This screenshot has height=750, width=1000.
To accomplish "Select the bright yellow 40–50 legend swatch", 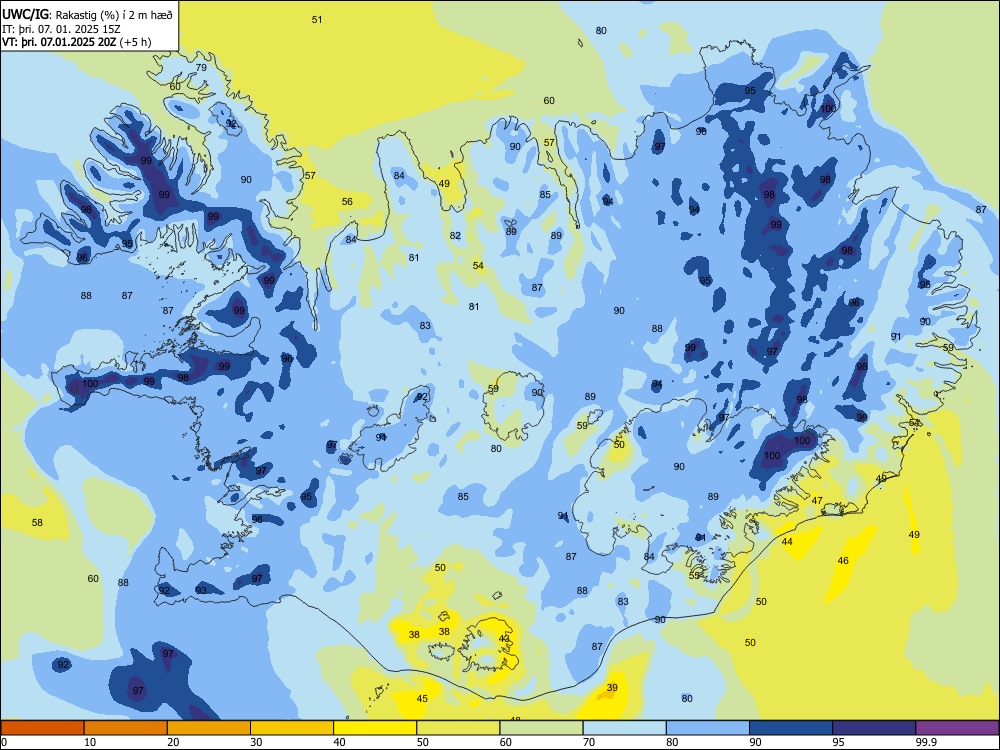I will tap(375, 728).
